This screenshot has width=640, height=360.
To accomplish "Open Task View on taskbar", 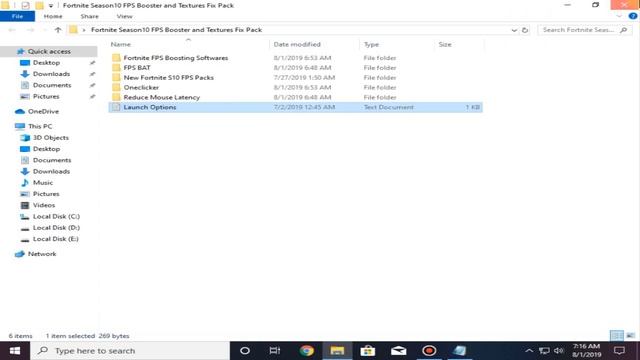I will point(275,351).
